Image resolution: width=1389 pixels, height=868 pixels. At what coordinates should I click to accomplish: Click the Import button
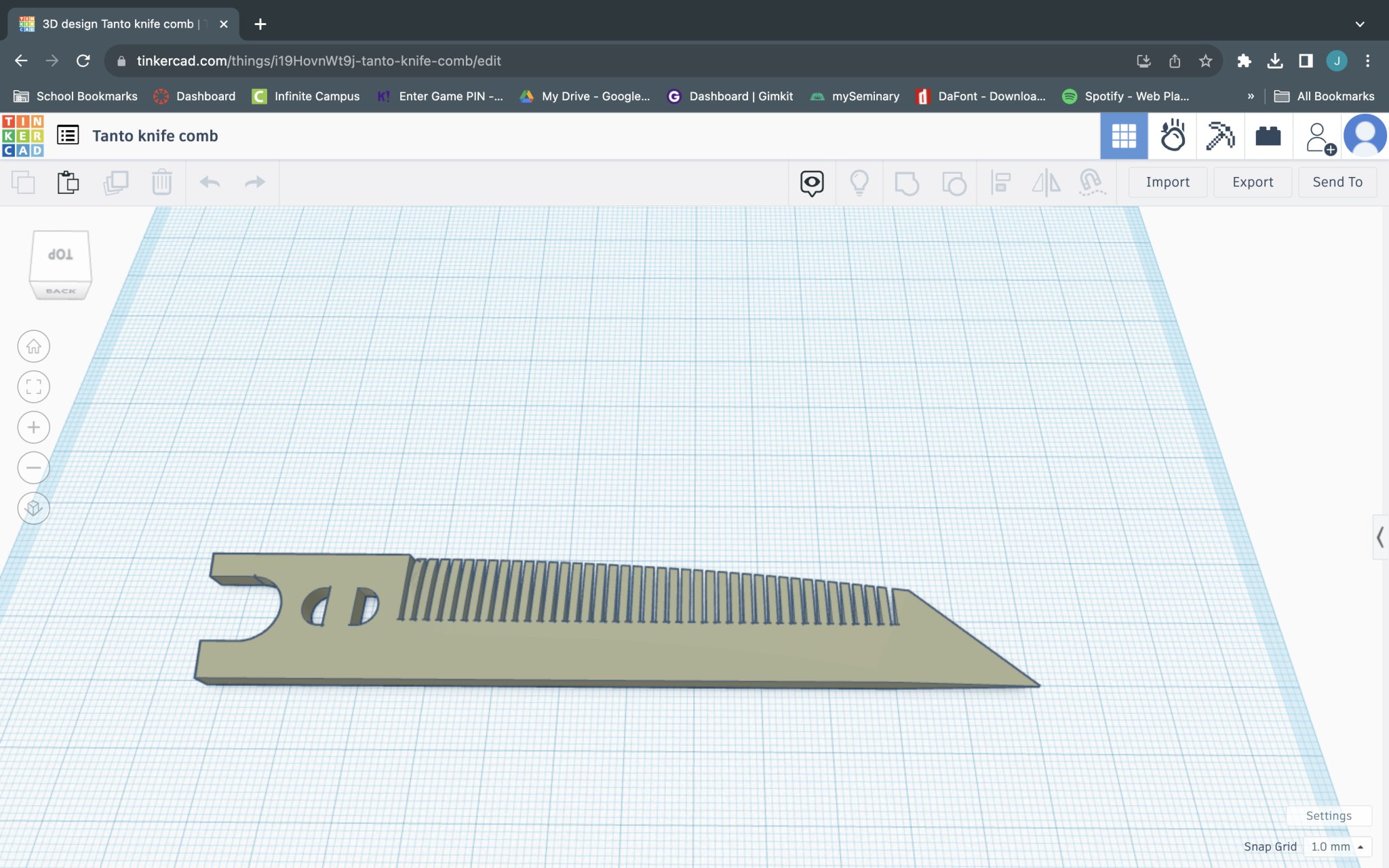pos(1167,182)
